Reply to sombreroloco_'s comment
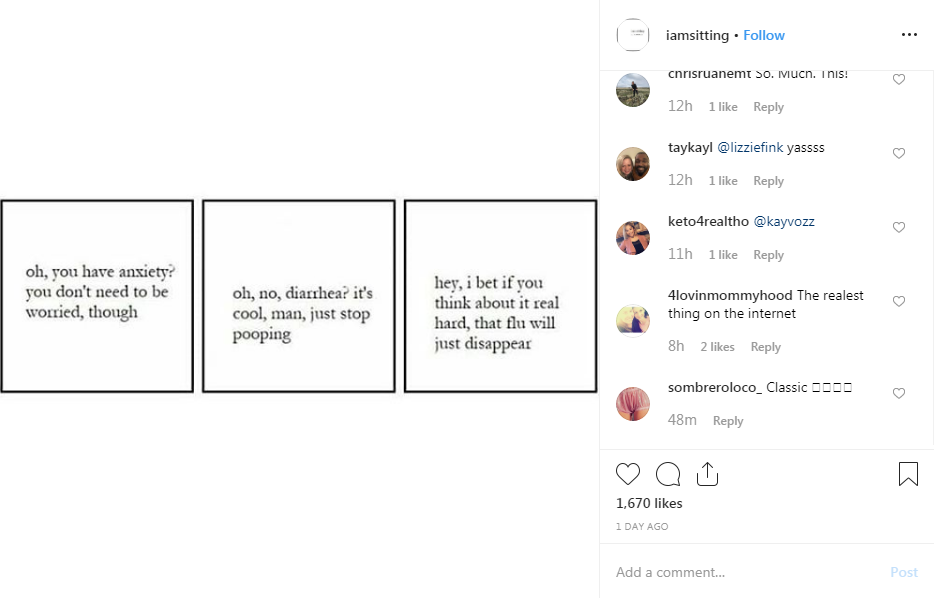 click(x=728, y=421)
